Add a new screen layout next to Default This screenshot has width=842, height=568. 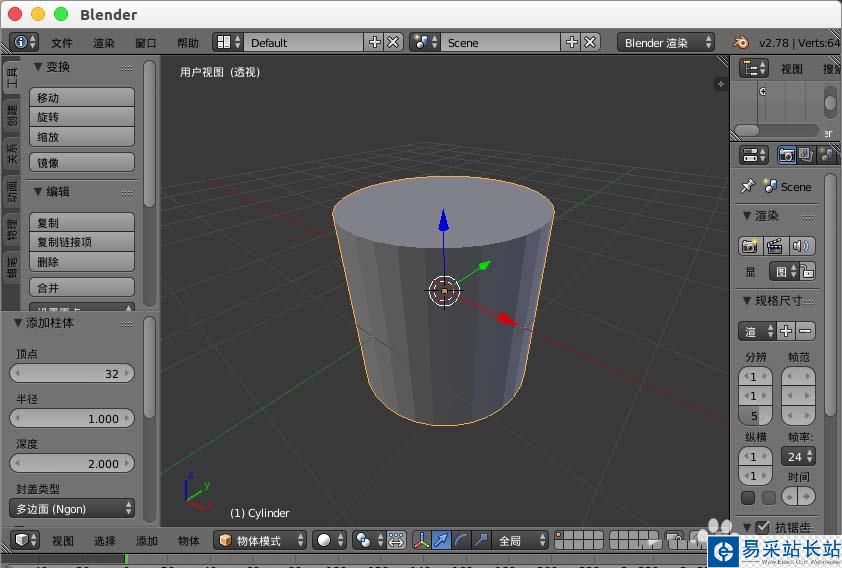coord(374,42)
